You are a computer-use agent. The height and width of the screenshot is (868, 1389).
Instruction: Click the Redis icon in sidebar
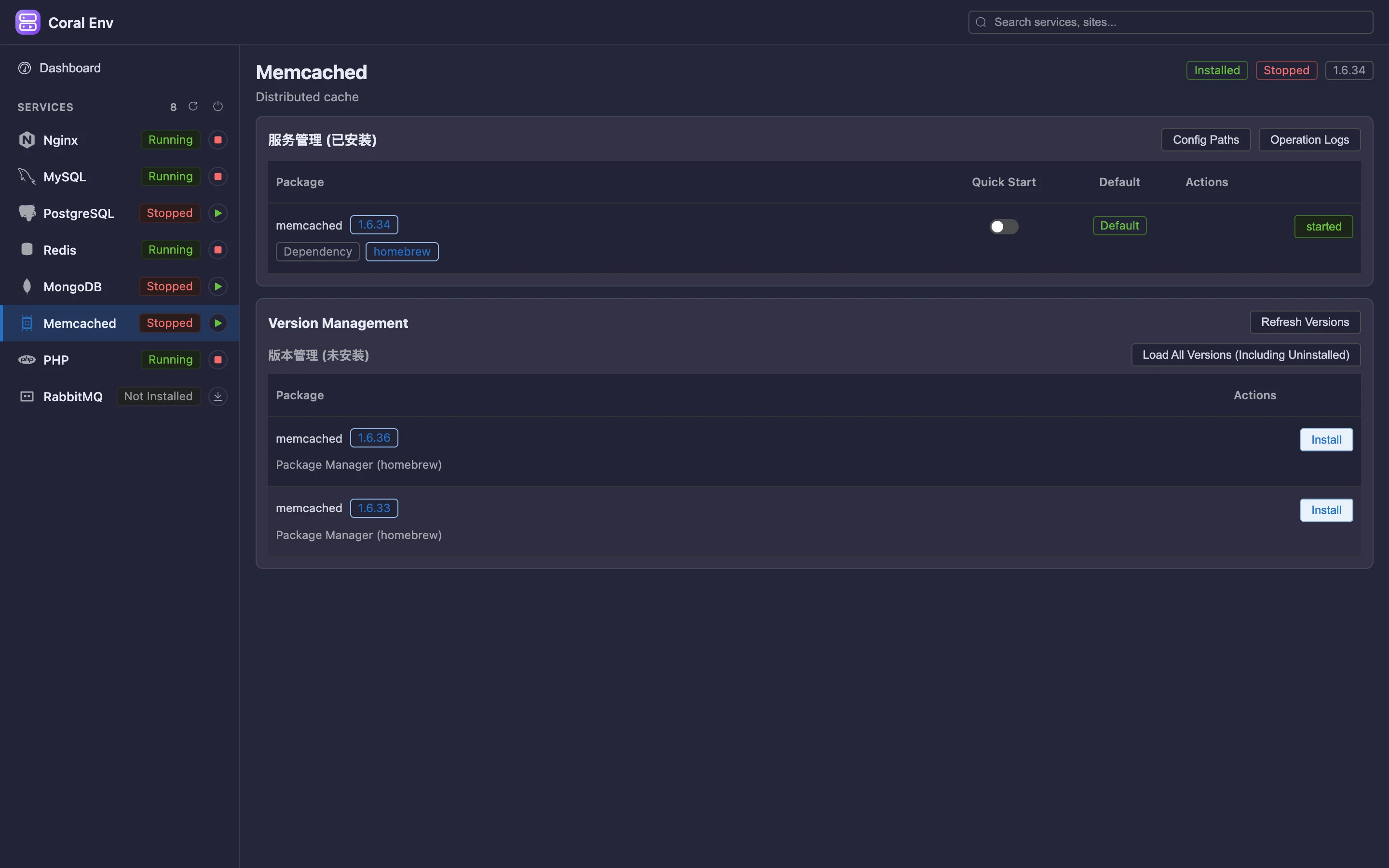pyautogui.click(x=27, y=250)
